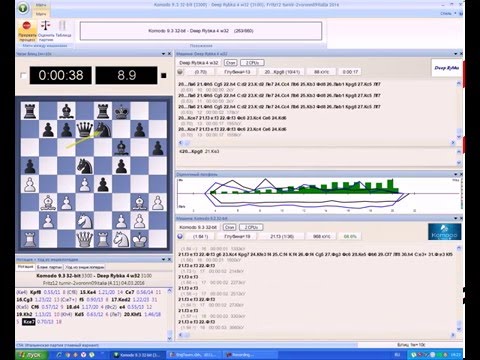
Task: Select the black king on f8
Action: click(121, 111)
